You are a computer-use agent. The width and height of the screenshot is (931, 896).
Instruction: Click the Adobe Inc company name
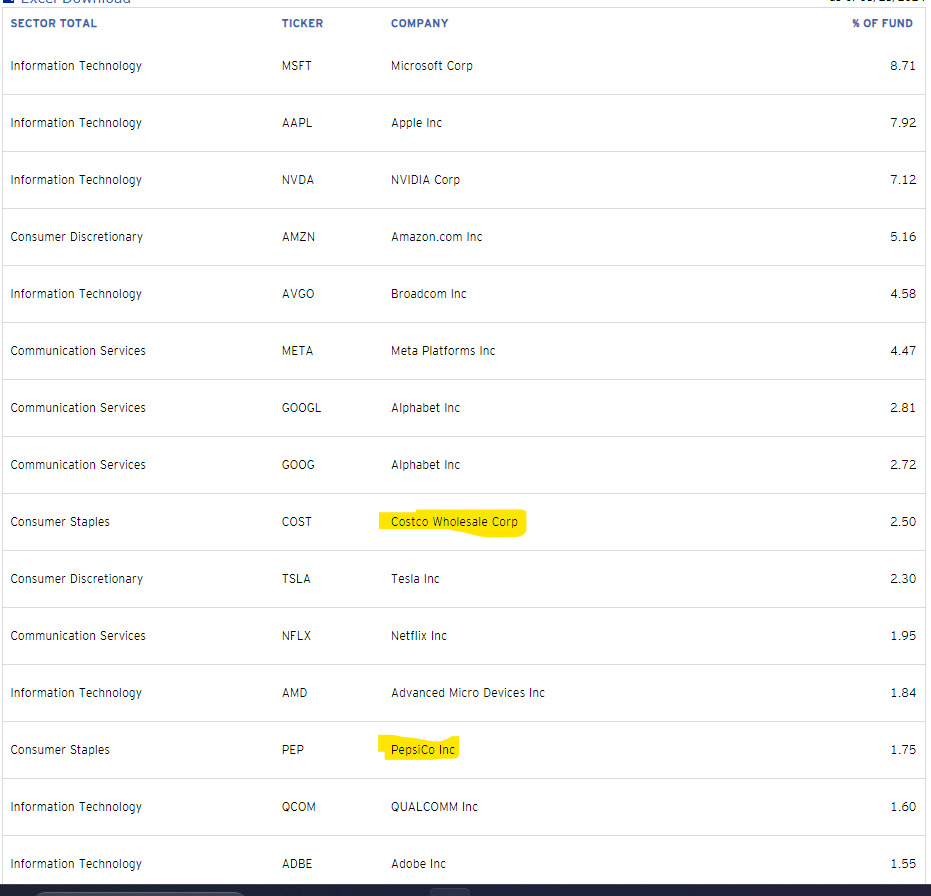click(x=418, y=864)
